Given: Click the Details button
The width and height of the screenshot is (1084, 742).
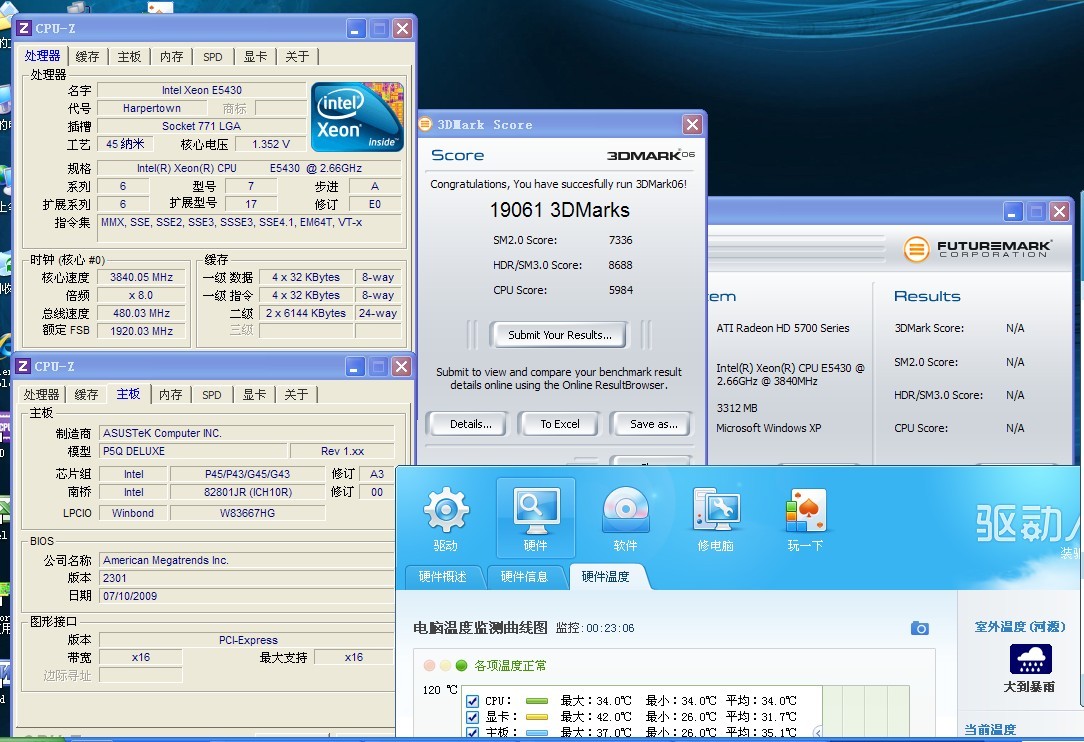Looking at the screenshot, I should click(x=470, y=424).
